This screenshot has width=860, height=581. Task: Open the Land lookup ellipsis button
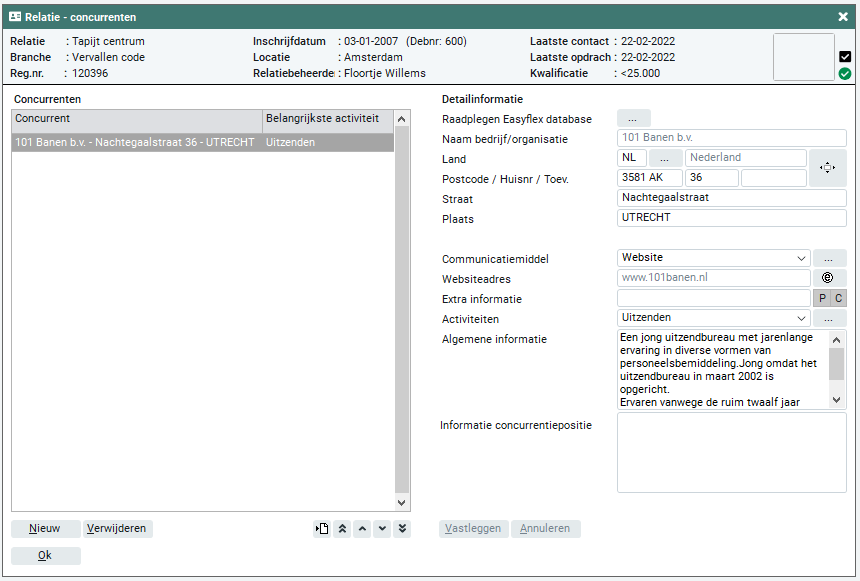665,158
